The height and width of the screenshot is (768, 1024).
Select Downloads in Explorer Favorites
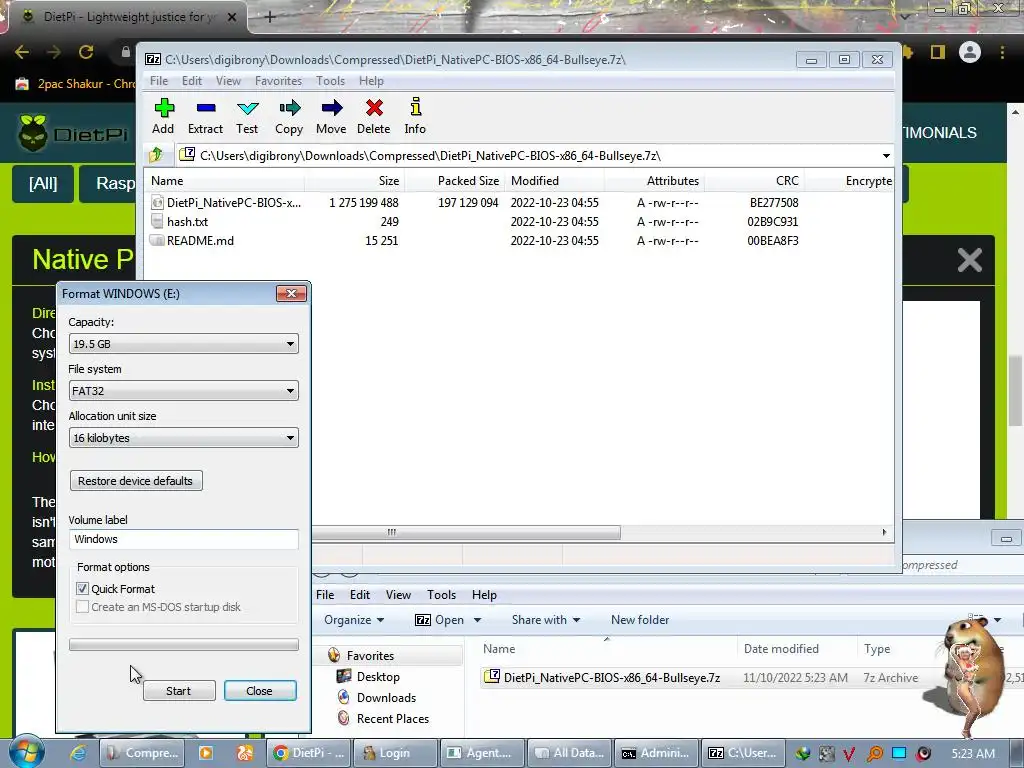point(385,697)
